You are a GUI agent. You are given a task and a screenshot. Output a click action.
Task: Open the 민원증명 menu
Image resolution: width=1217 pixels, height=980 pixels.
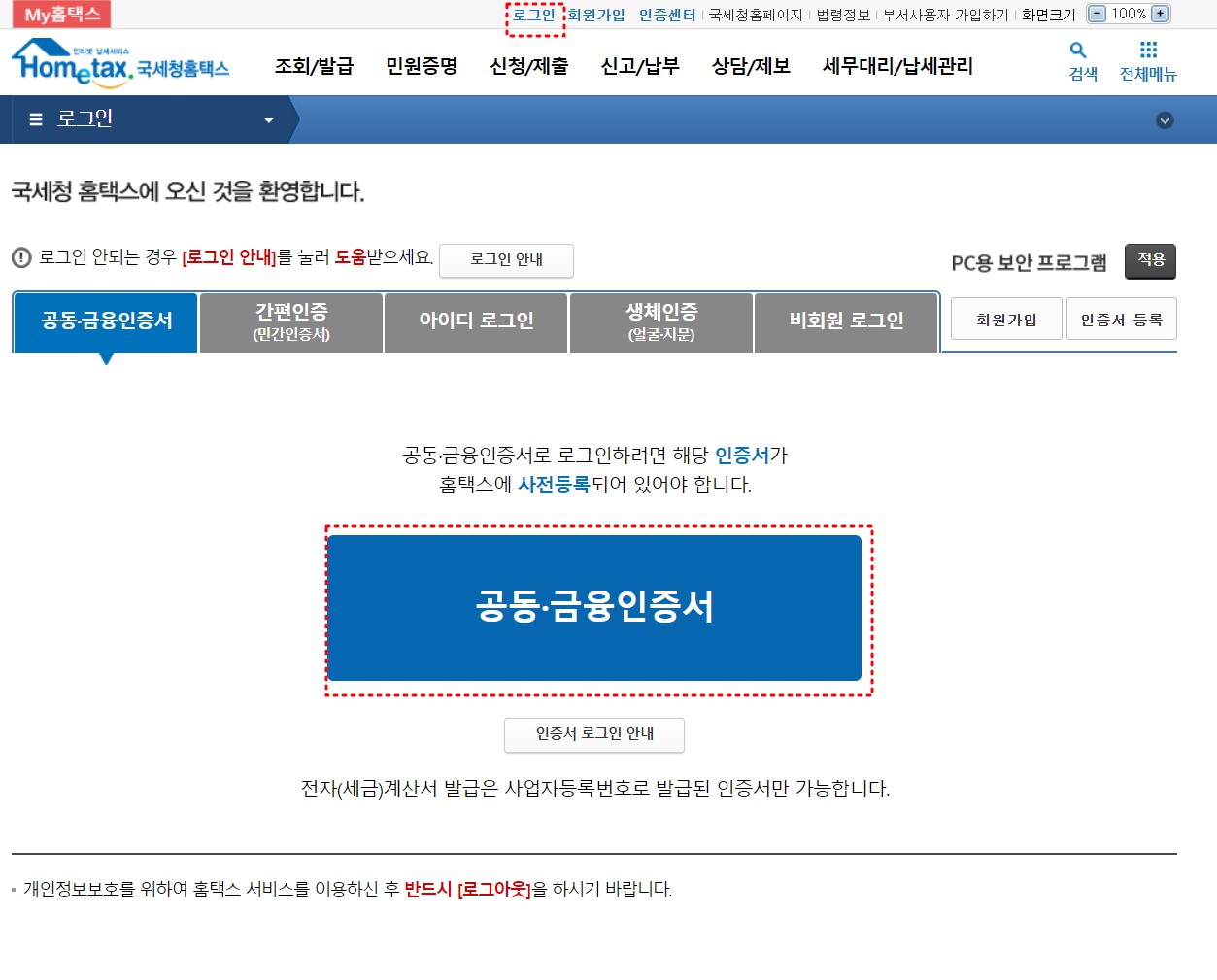click(421, 66)
